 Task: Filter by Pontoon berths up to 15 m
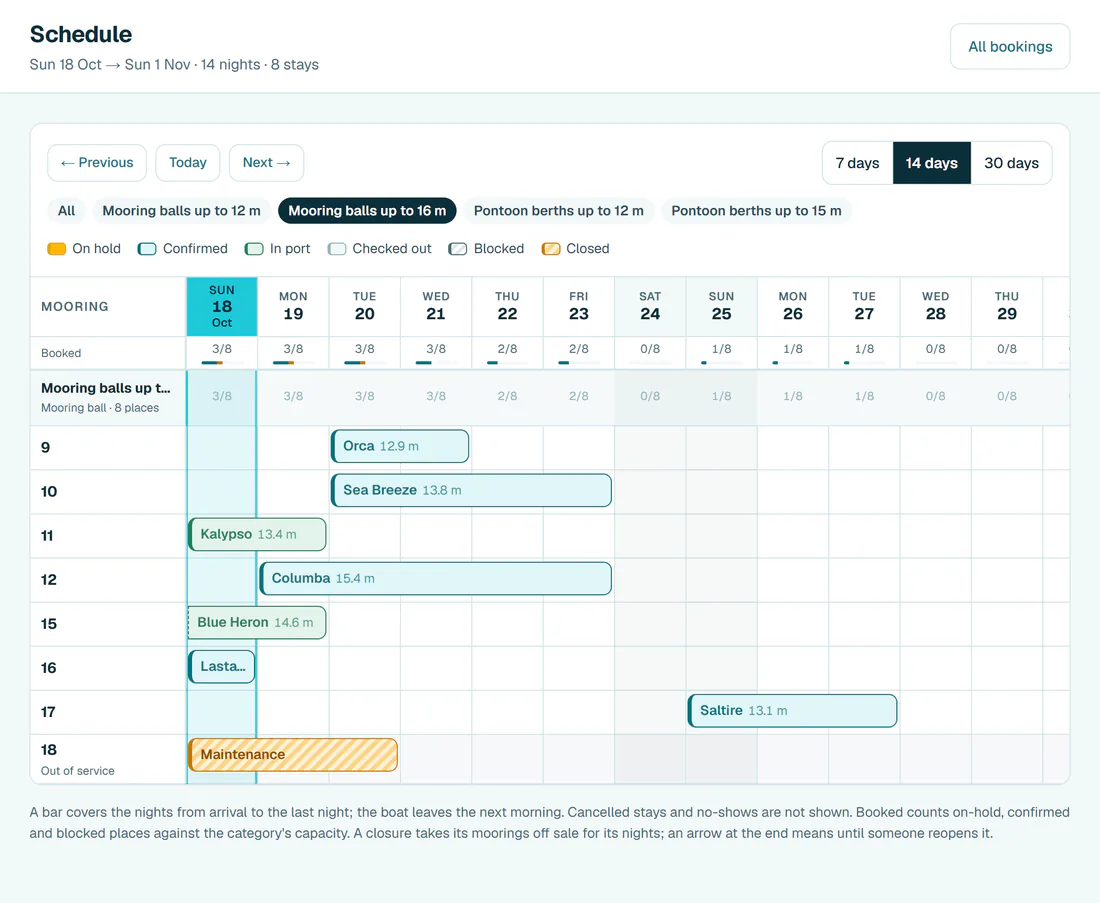(x=756, y=210)
